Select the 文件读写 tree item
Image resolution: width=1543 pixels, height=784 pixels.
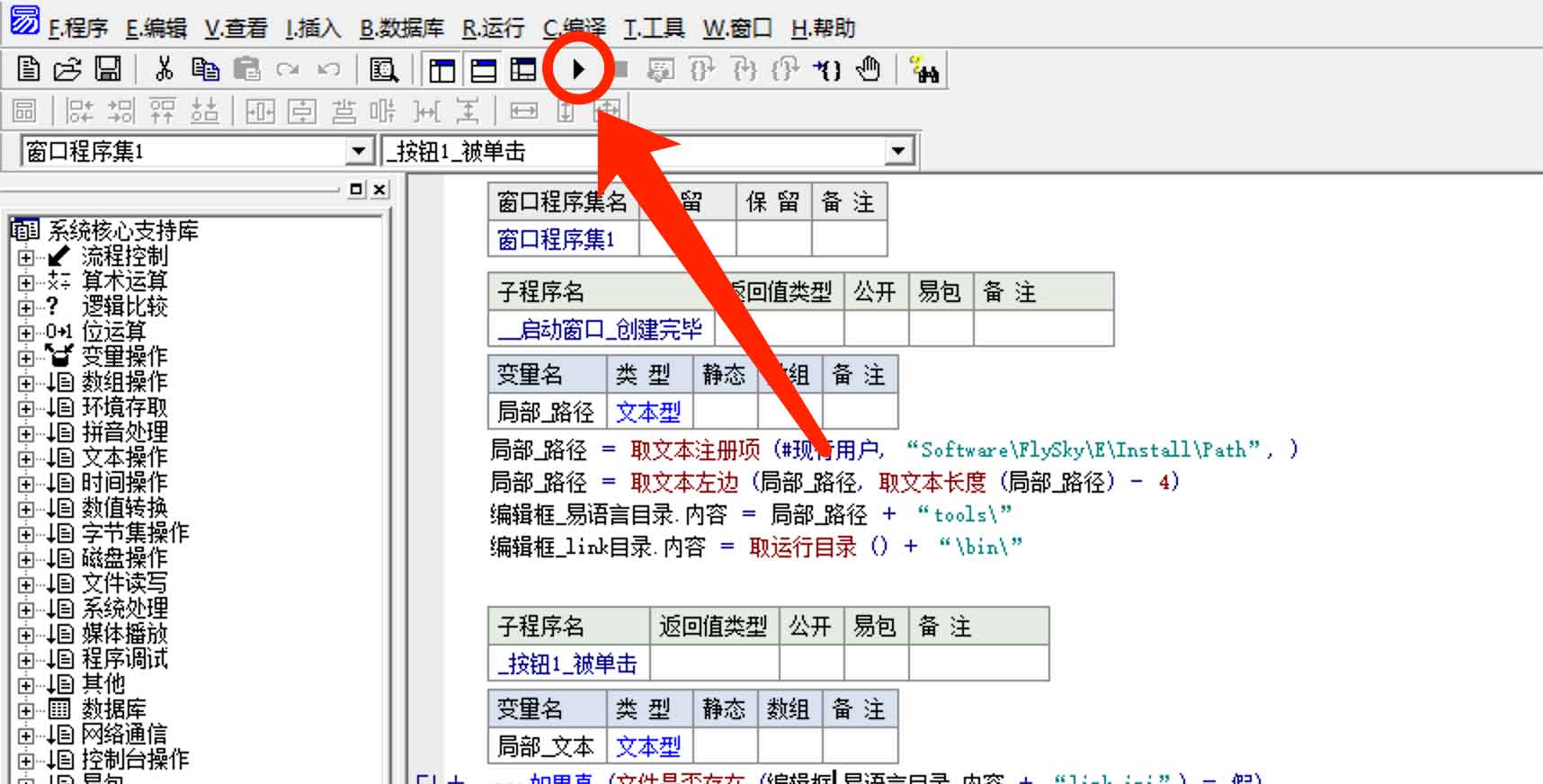tap(124, 584)
